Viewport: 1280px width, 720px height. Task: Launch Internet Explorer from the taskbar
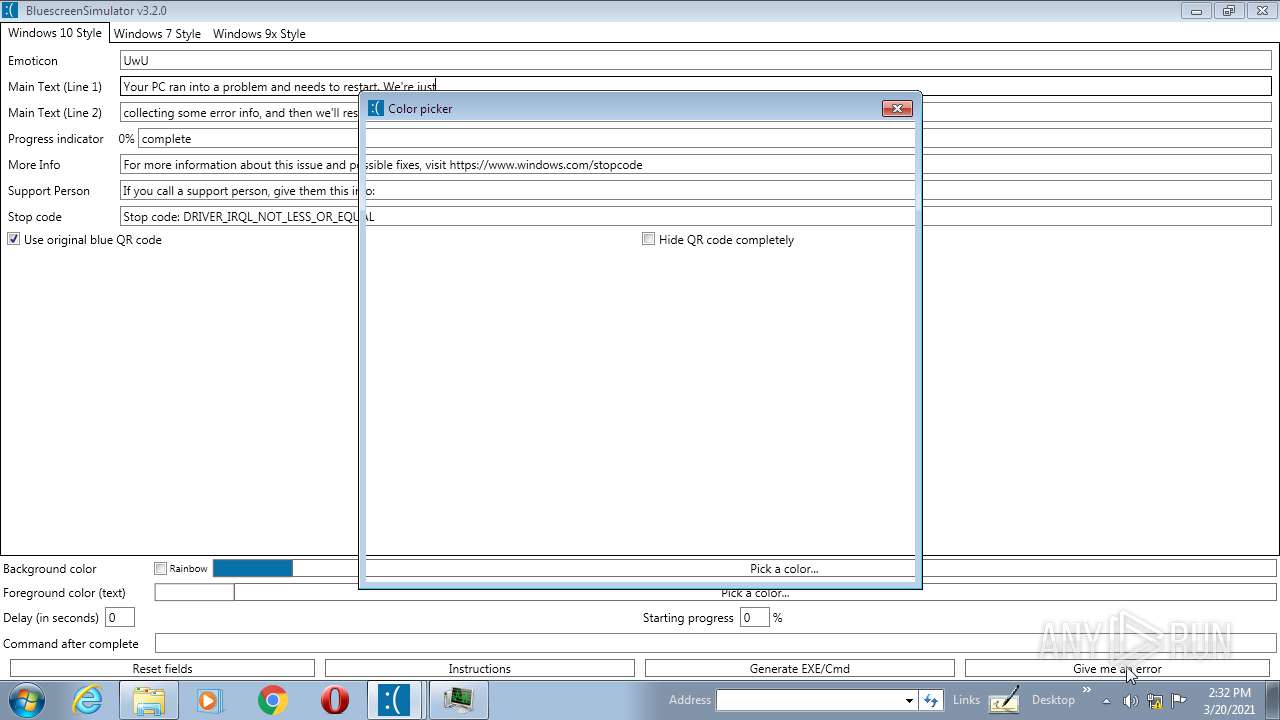tap(87, 700)
